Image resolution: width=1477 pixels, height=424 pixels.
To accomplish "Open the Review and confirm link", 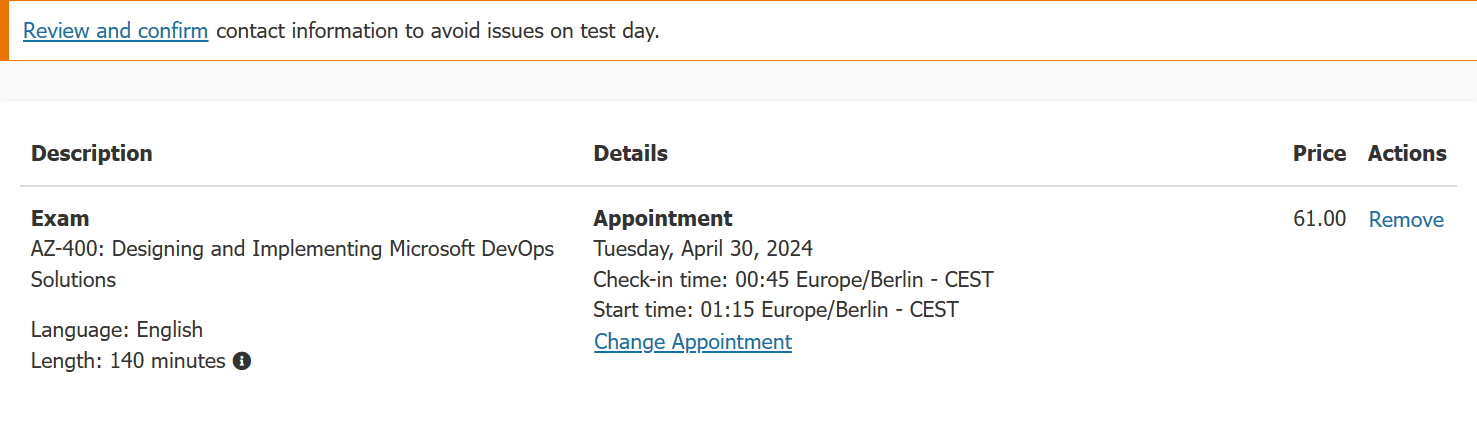I will pos(115,30).
